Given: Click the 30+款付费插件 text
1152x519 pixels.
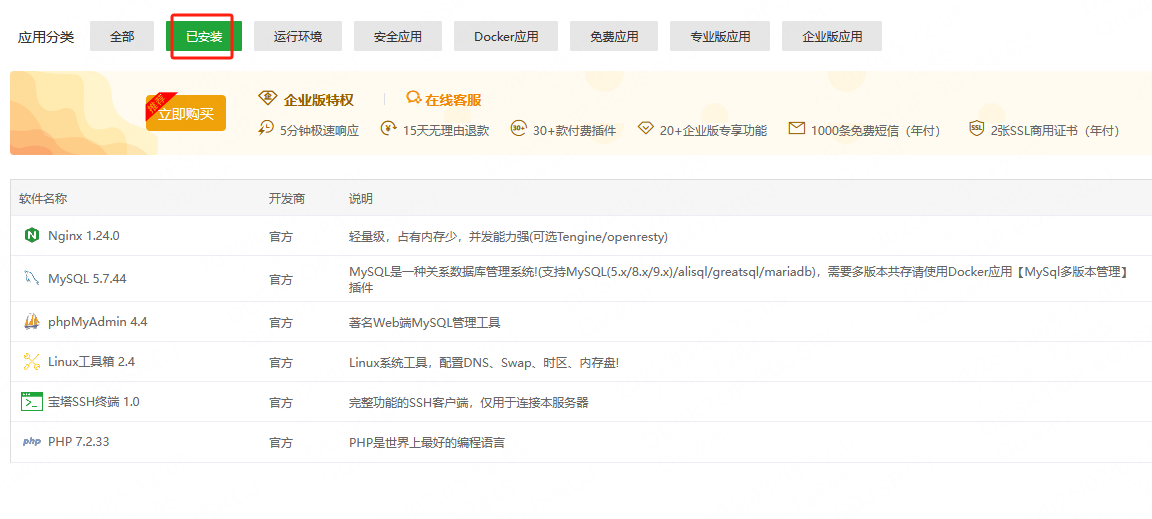Looking at the screenshot, I should point(575,131).
